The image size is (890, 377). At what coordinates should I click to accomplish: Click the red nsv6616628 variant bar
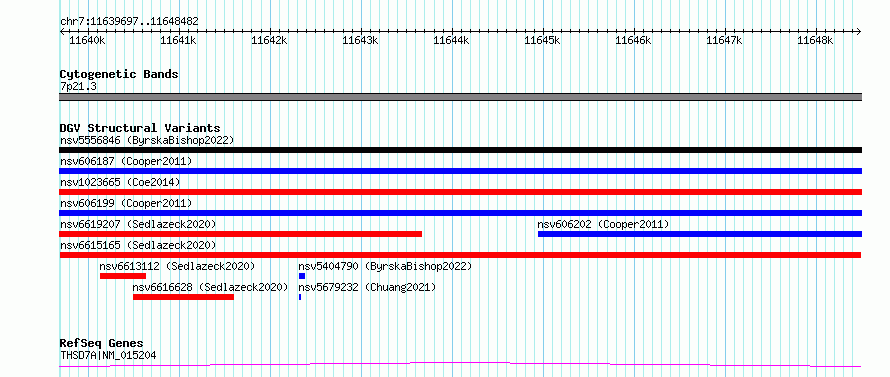[x=183, y=297]
